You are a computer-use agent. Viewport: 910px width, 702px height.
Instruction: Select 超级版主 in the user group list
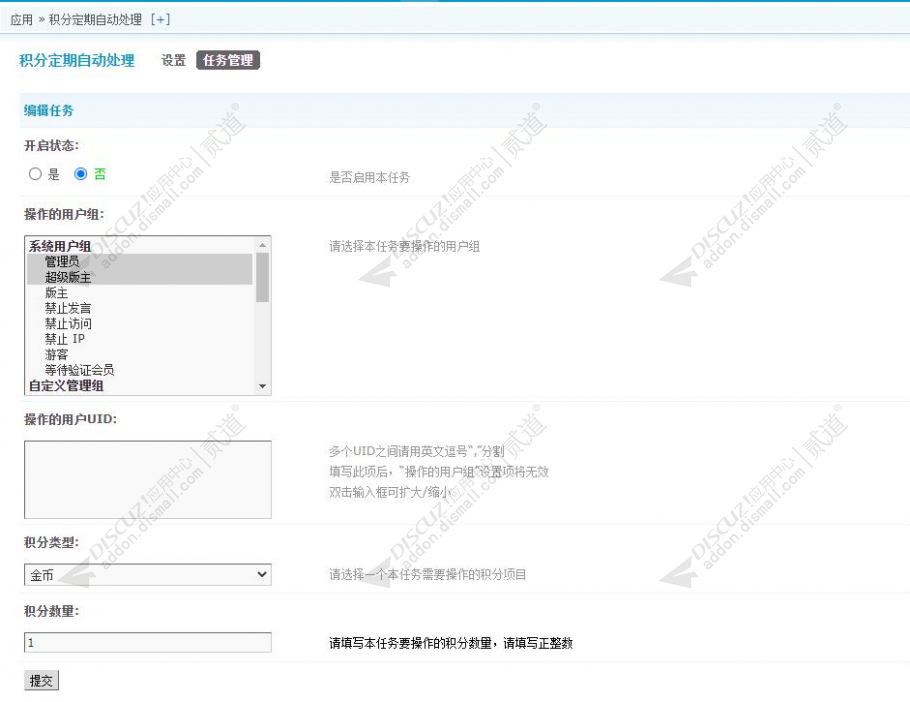[x=139, y=277]
